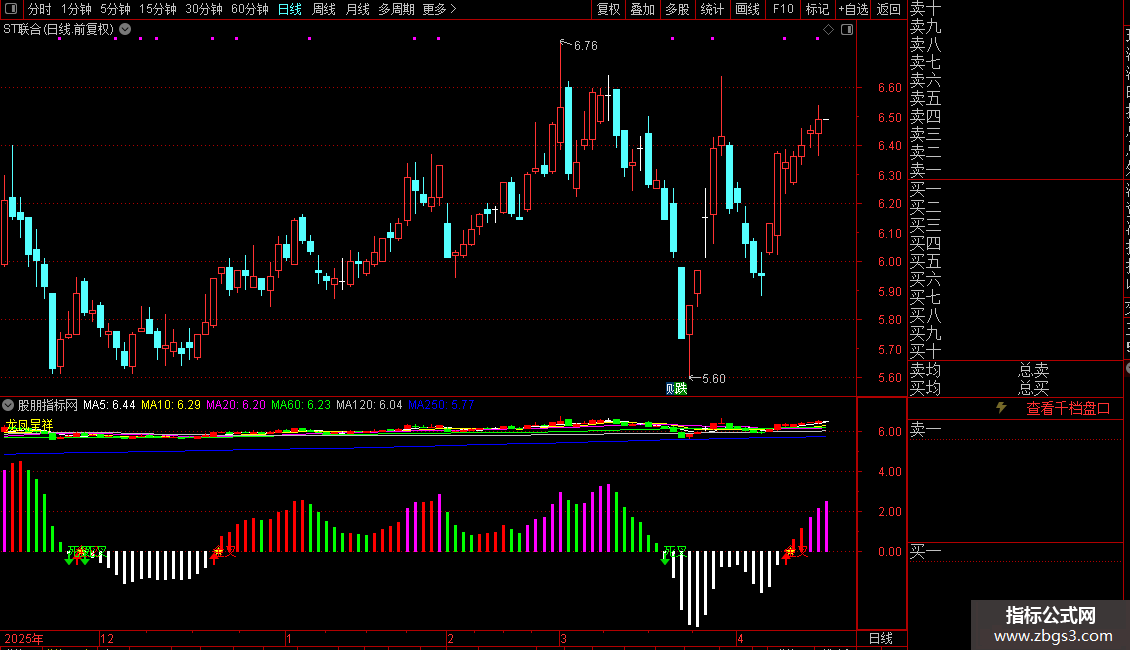This screenshot has height=650, width=1130.
Task: Click the 买均 average buy label
Action: [x=925, y=388]
